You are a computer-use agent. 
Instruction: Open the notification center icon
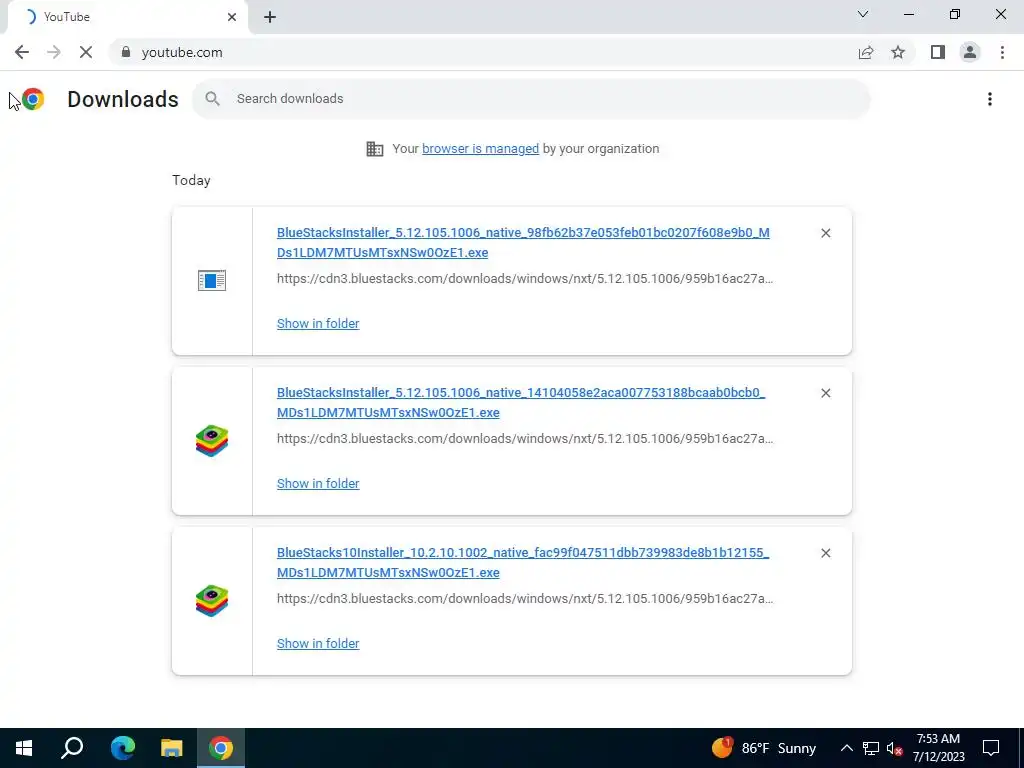[991, 748]
